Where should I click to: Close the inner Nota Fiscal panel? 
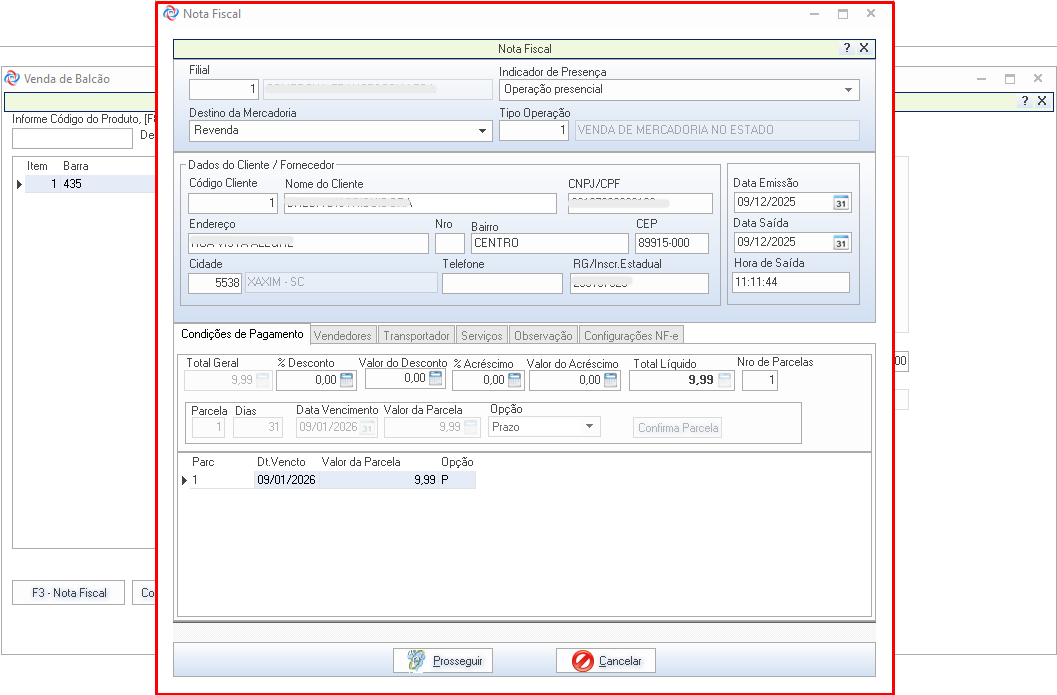pyautogui.click(x=864, y=48)
